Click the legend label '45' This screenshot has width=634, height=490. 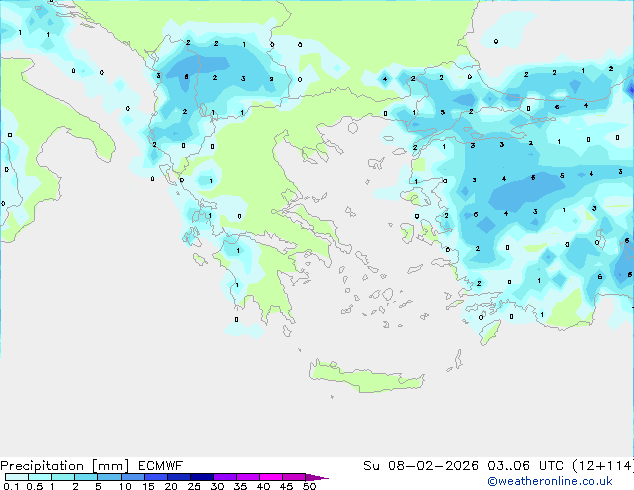click(286, 486)
